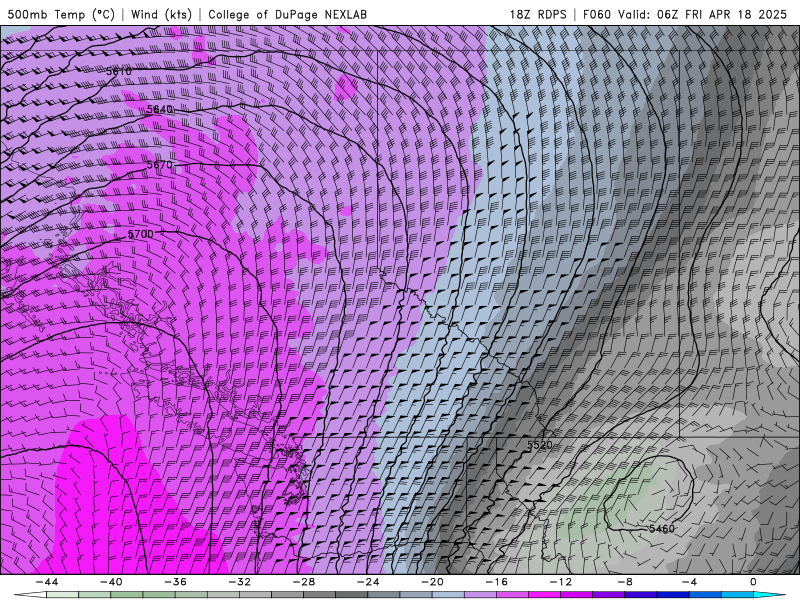Click the -8 value on the color scale

coord(625,582)
